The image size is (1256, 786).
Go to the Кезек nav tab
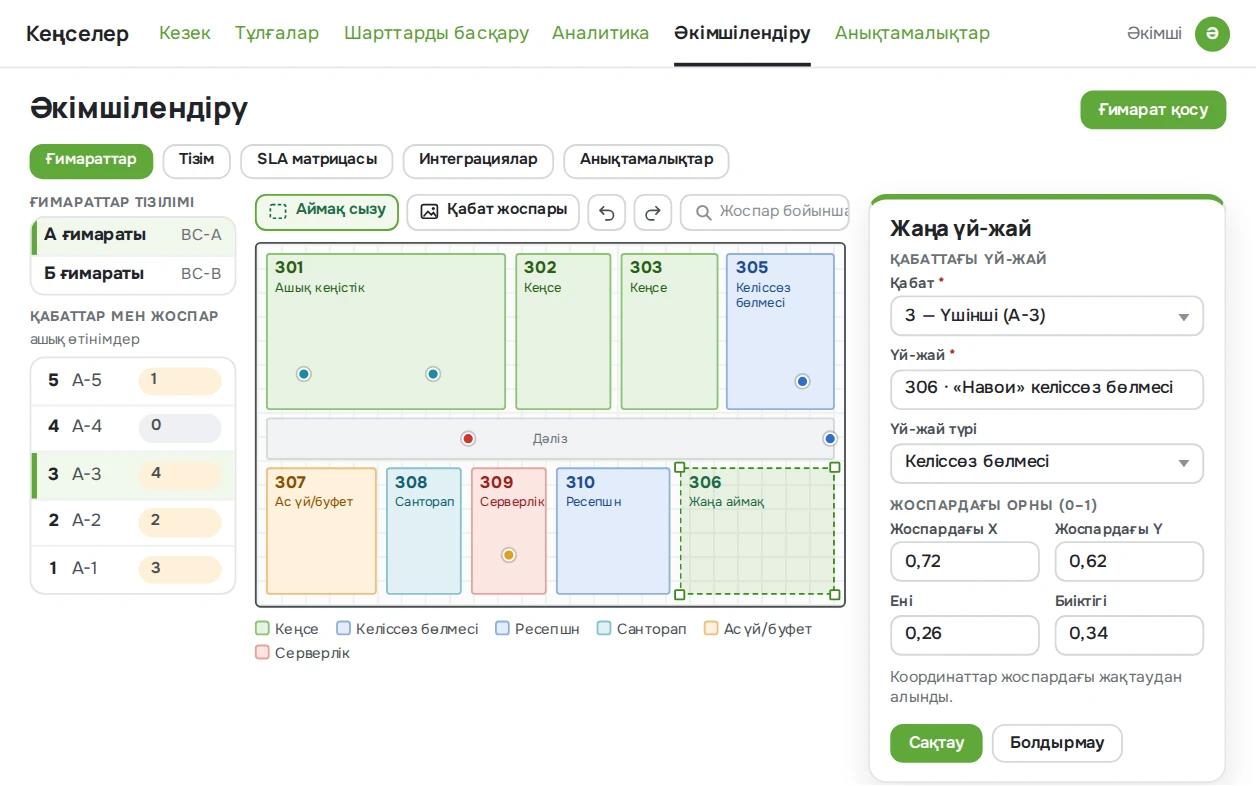185,34
